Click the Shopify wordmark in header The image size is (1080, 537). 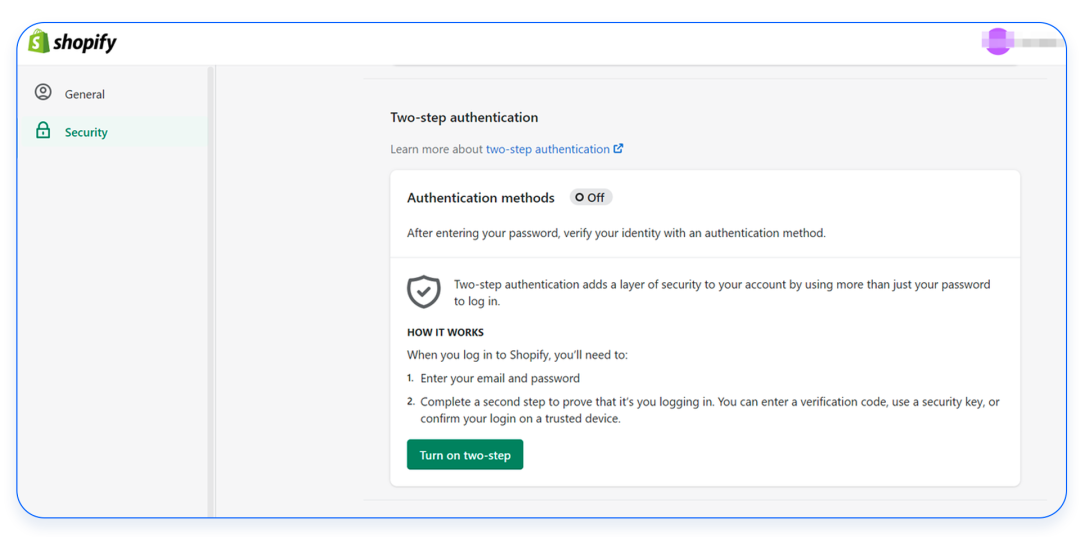tap(85, 42)
